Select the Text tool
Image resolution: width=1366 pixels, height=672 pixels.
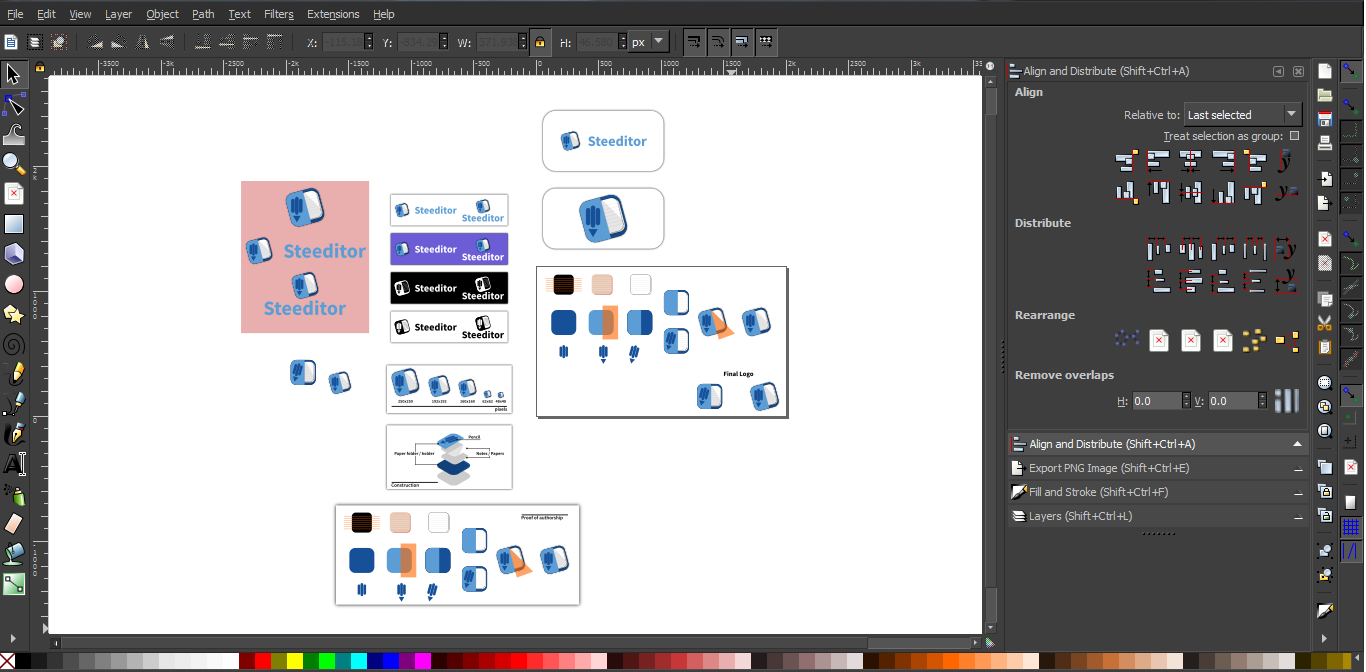tap(14, 464)
